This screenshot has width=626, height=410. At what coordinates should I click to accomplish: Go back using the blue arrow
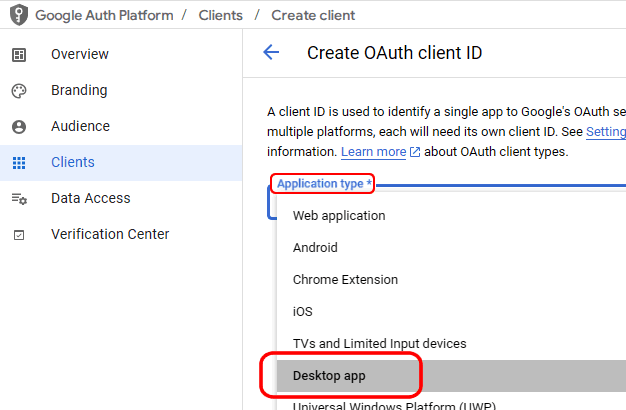pos(271,52)
